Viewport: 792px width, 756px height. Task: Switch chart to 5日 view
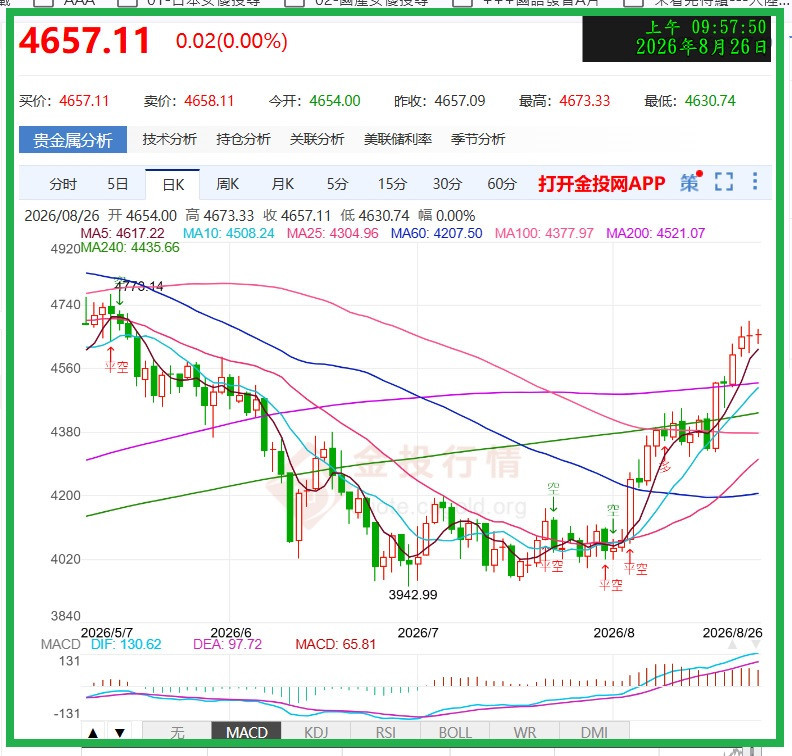(118, 184)
